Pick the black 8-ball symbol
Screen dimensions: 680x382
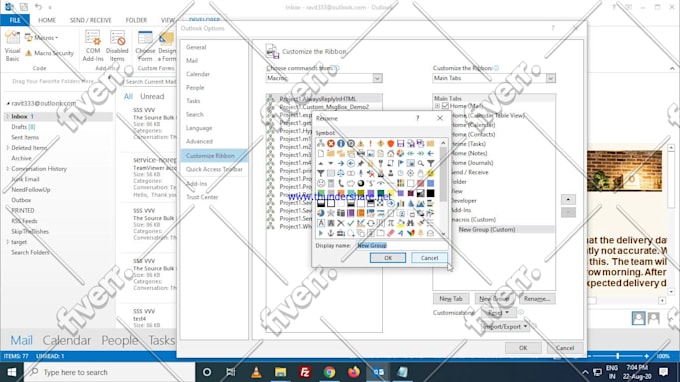pyautogui.click(x=361, y=183)
